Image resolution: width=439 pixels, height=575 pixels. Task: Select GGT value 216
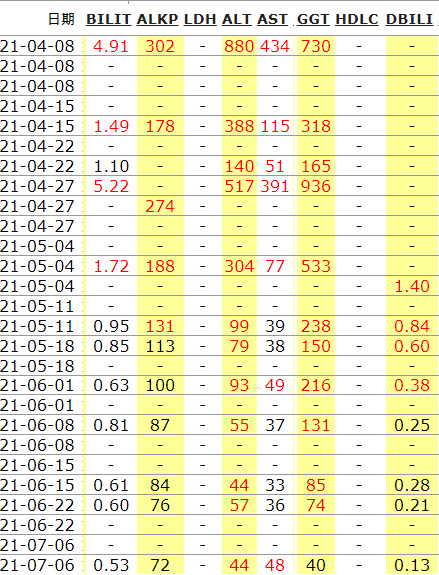point(316,385)
